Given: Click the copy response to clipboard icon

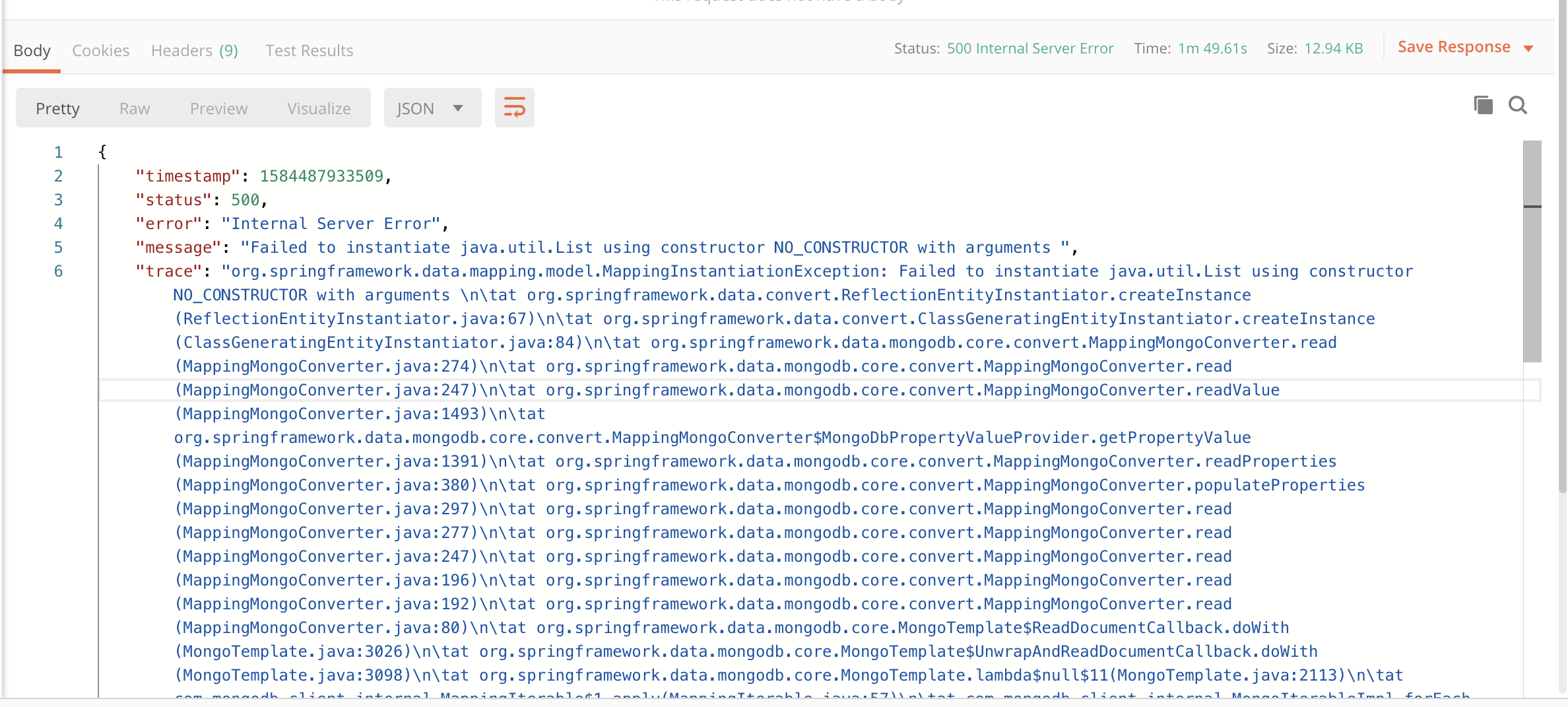Looking at the screenshot, I should click(x=1483, y=106).
